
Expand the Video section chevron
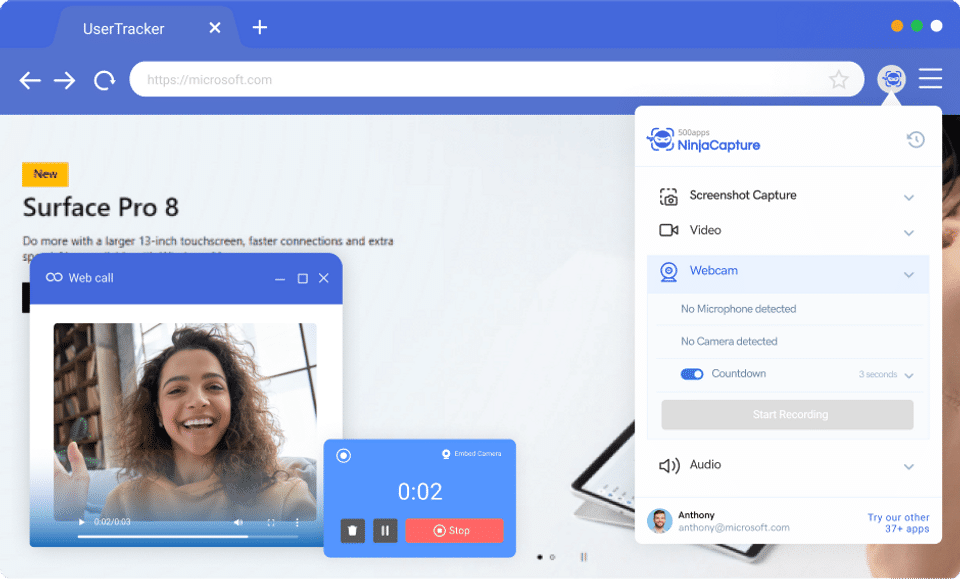point(909,233)
